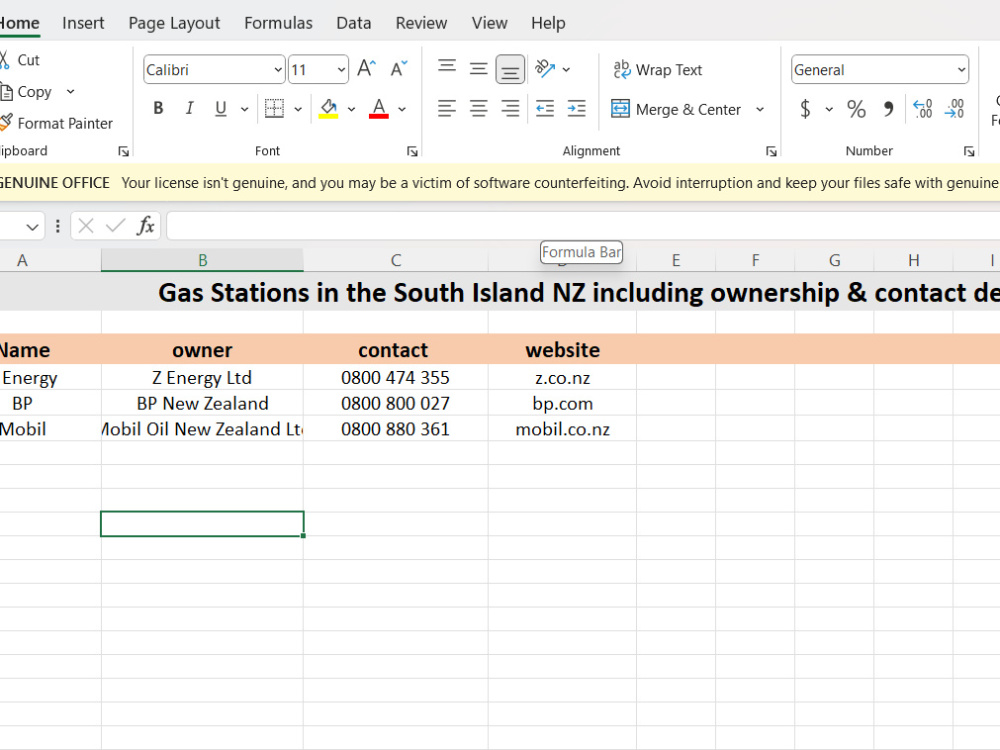Select the cell containing bp.com
The height and width of the screenshot is (750, 1000).
562,403
